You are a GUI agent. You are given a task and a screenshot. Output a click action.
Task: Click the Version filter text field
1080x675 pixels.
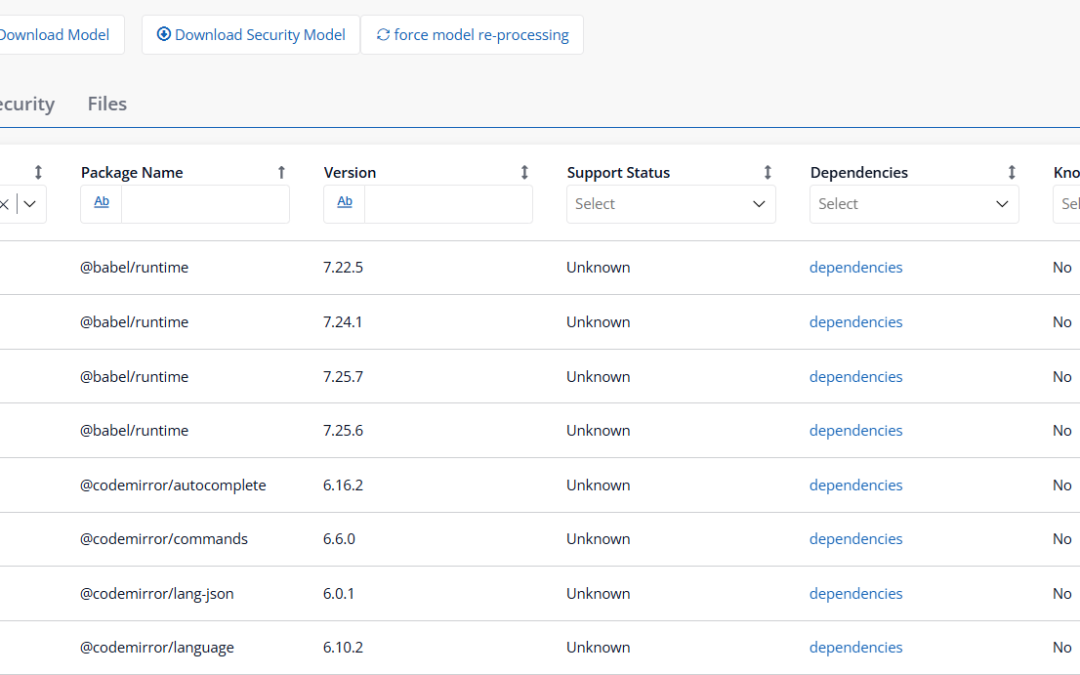click(x=448, y=204)
